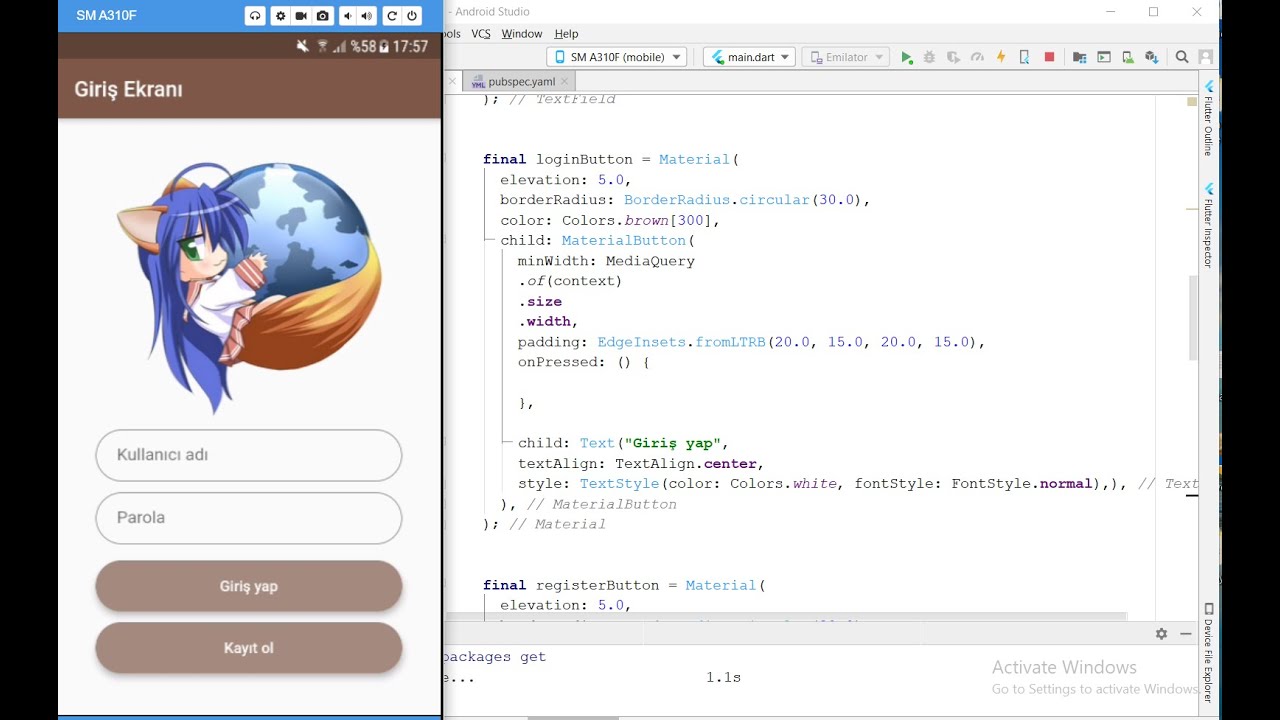Open the Project Structure icon
Viewport: 1280px width, 720px height.
(1079, 58)
